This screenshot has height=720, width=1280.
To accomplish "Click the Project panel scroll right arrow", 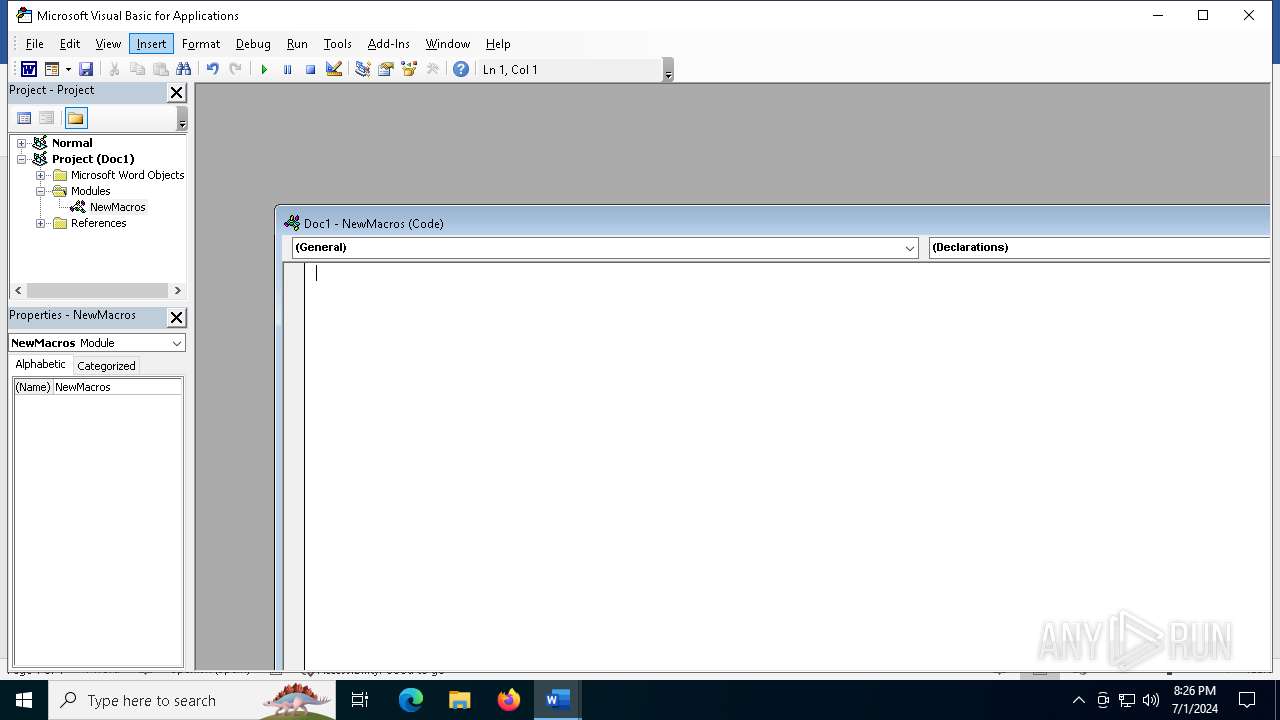I will click(x=177, y=290).
